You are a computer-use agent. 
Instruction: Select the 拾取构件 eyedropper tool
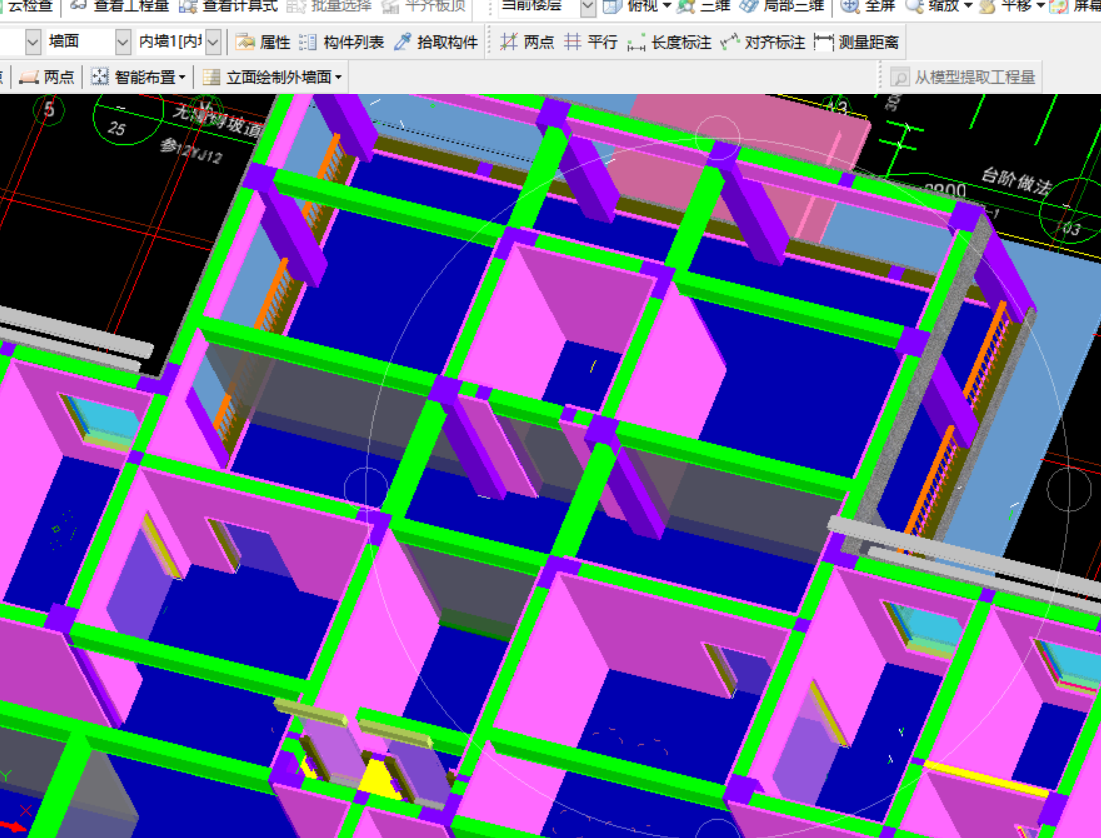point(435,42)
